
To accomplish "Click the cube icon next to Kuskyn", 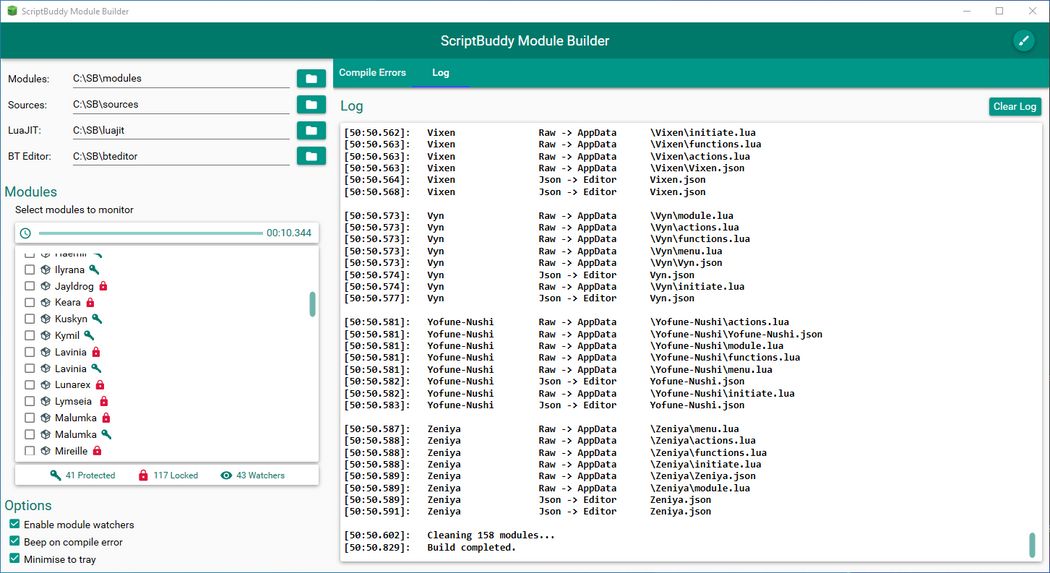I will coord(45,319).
